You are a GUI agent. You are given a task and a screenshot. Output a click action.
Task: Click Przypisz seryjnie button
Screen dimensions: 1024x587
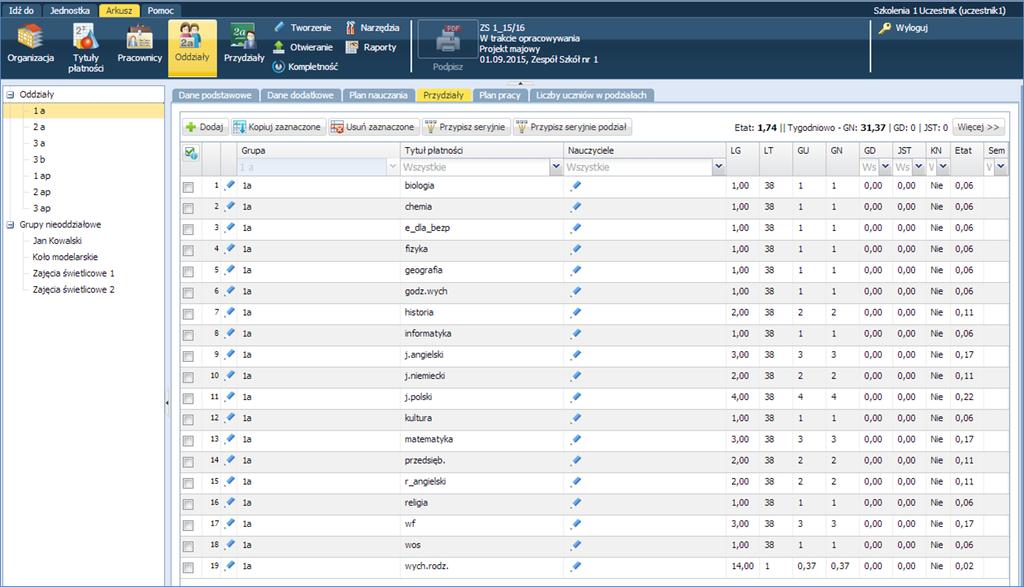(465, 127)
